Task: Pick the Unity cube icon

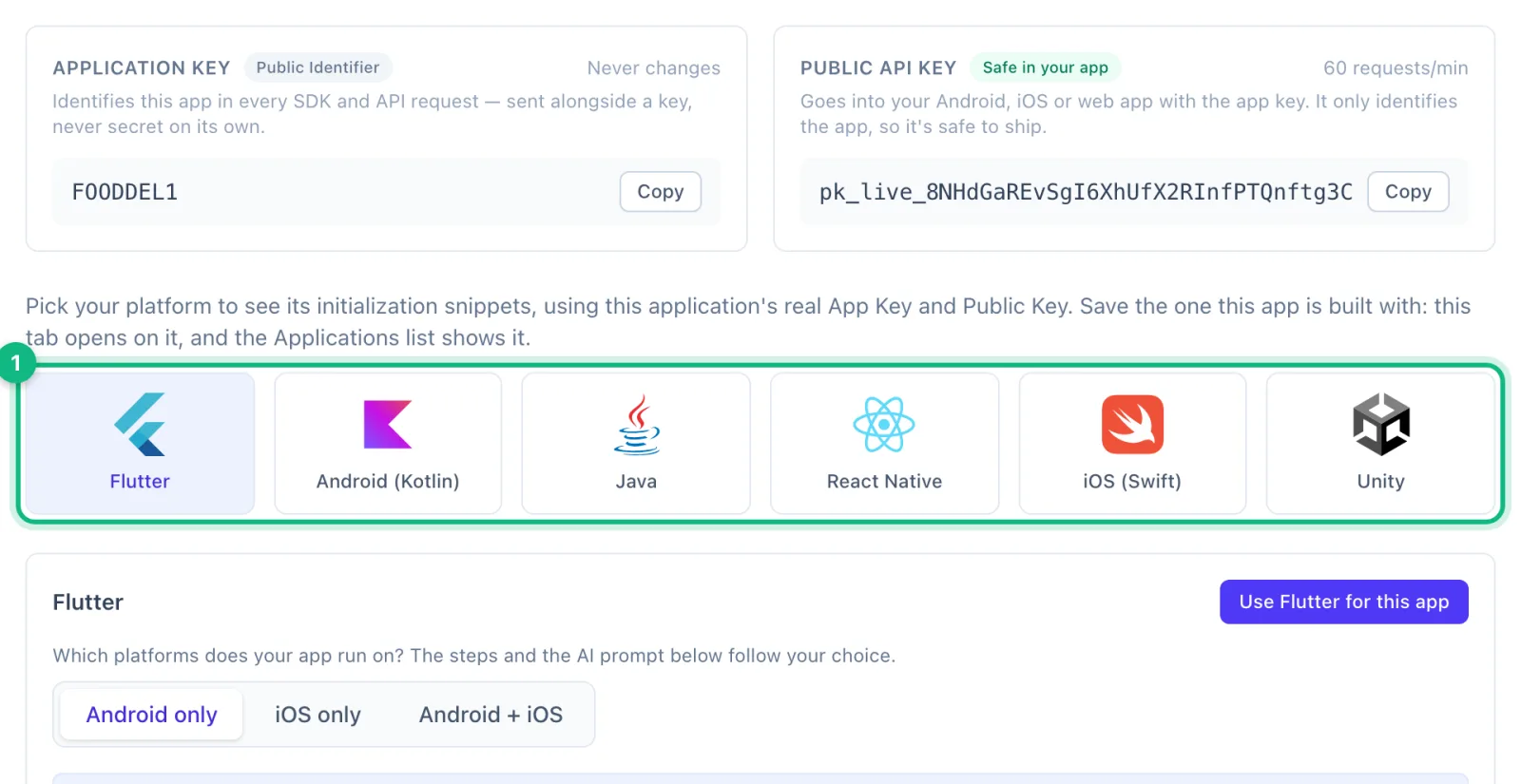Action: click(1381, 425)
